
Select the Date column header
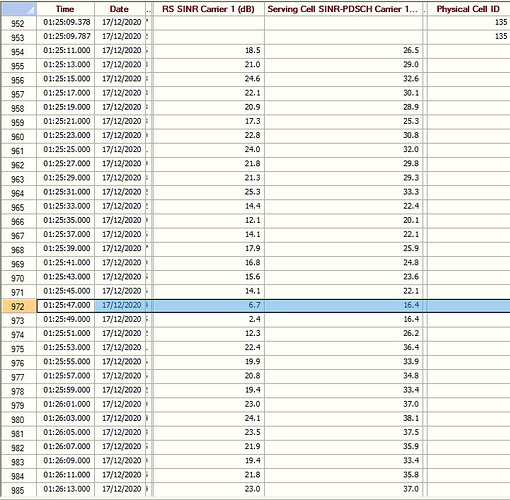(120, 9)
